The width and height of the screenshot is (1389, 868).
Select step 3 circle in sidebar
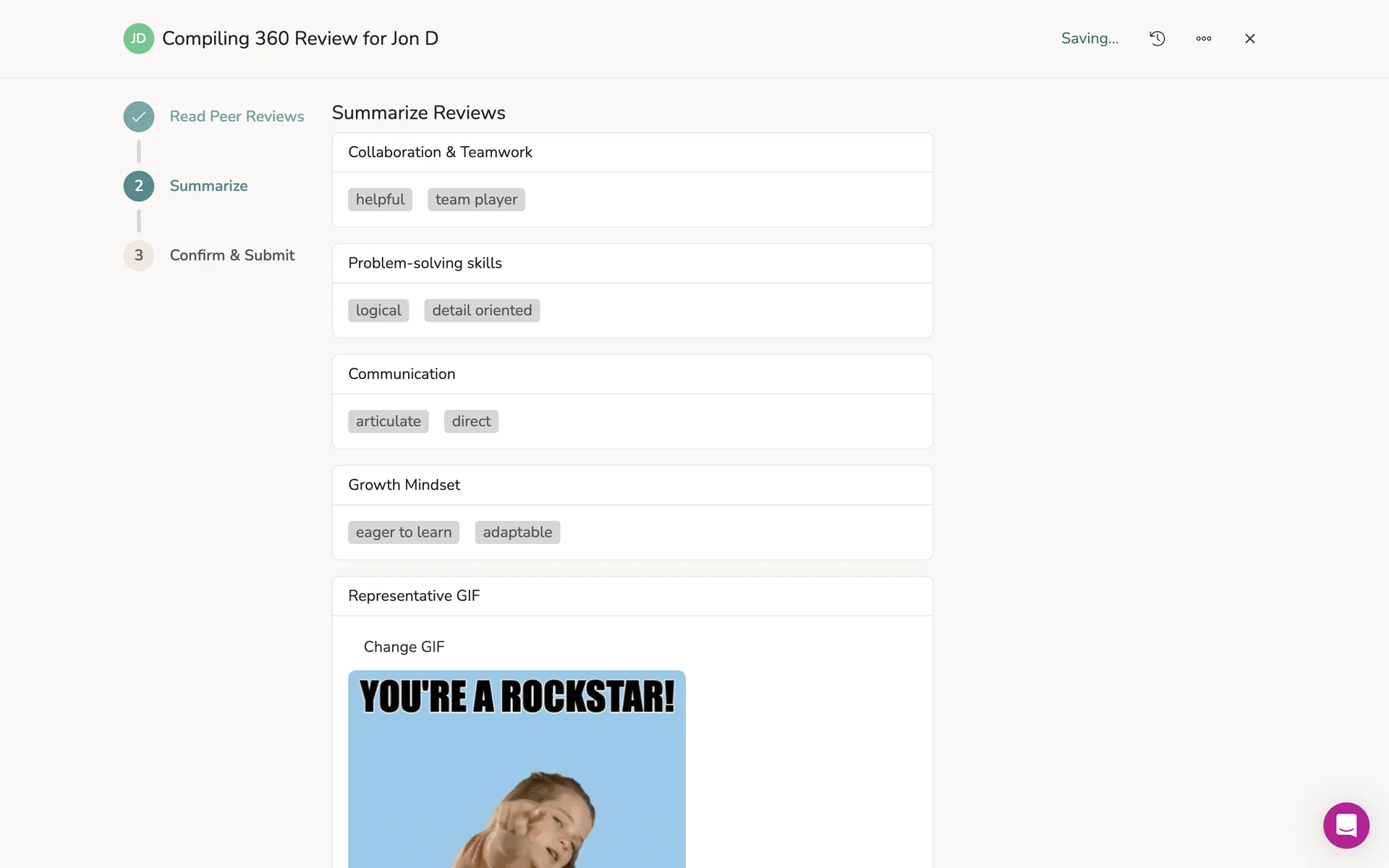138,255
